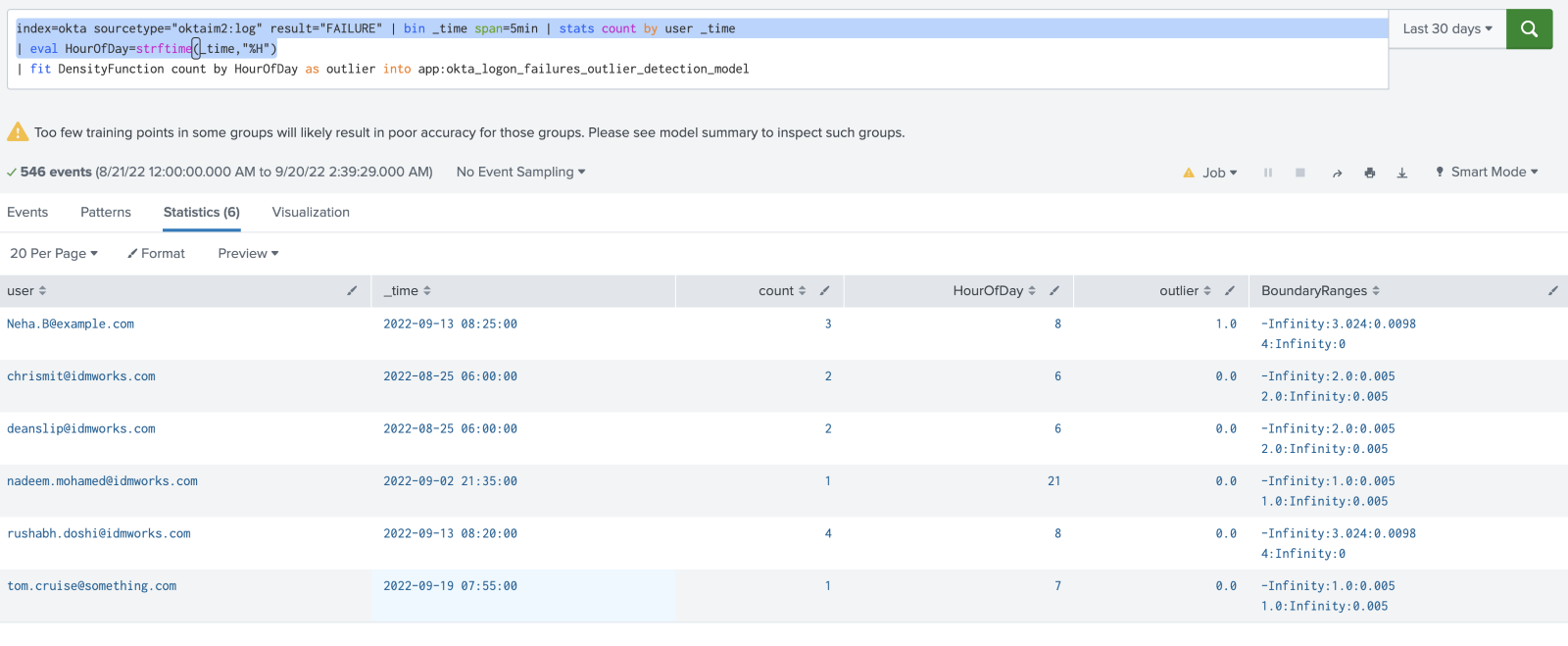Click the chrismit row timestamp 2022-08-25 06:00:00

pyautogui.click(x=450, y=376)
